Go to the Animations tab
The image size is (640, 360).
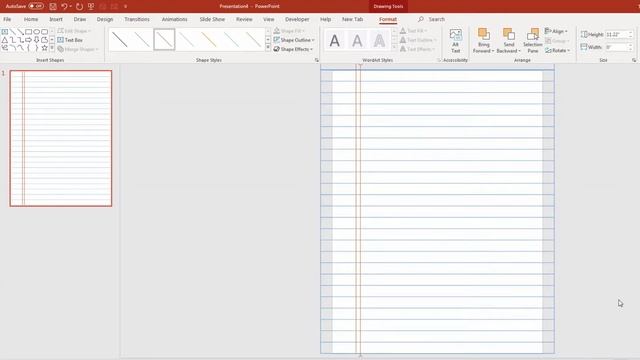[x=174, y=19]
